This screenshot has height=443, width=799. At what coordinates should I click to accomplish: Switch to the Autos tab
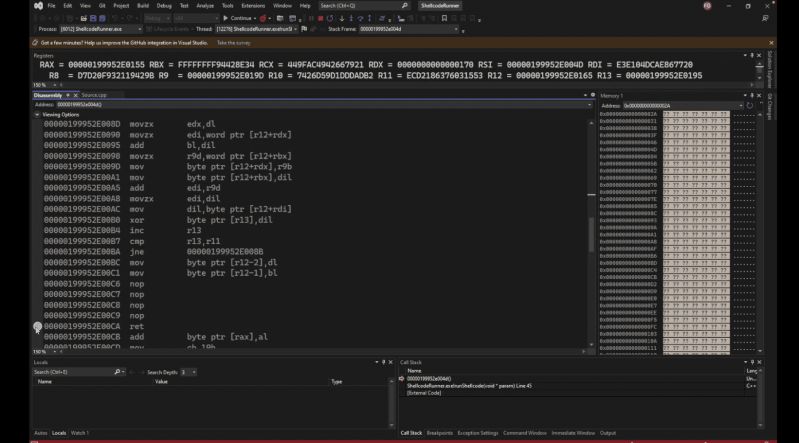pos(40,433)
